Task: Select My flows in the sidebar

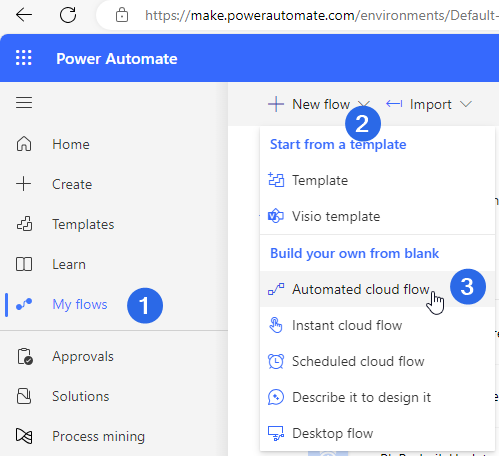Action: point(80,304)
